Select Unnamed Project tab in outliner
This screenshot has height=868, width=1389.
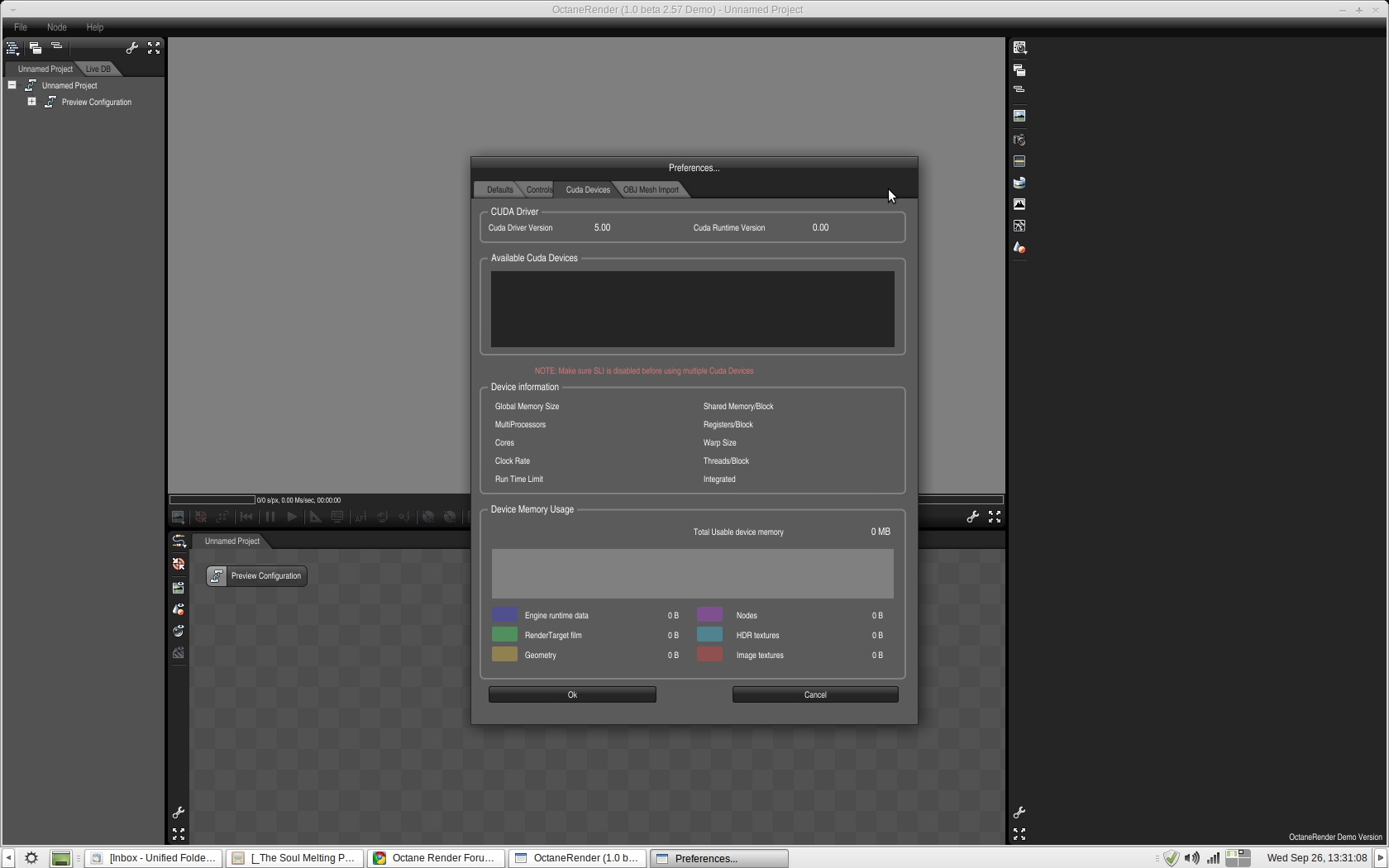click(x=45, y=69)
